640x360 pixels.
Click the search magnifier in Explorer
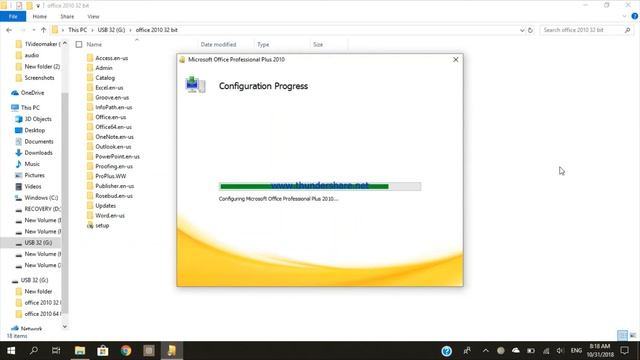click(x=627, y=30)
